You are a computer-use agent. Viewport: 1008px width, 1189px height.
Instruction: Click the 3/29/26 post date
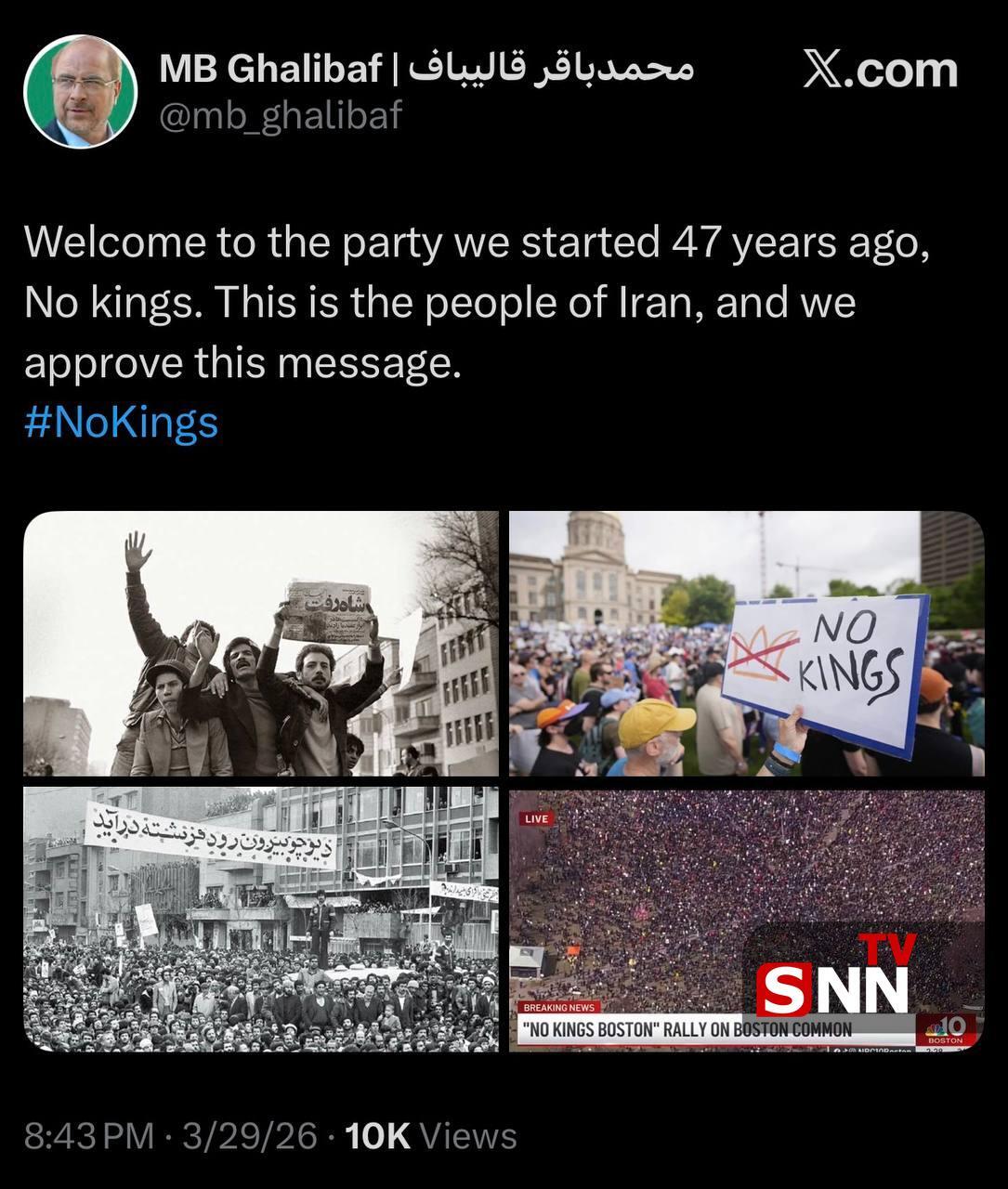pyautogui.click(x=250, y=1136)
